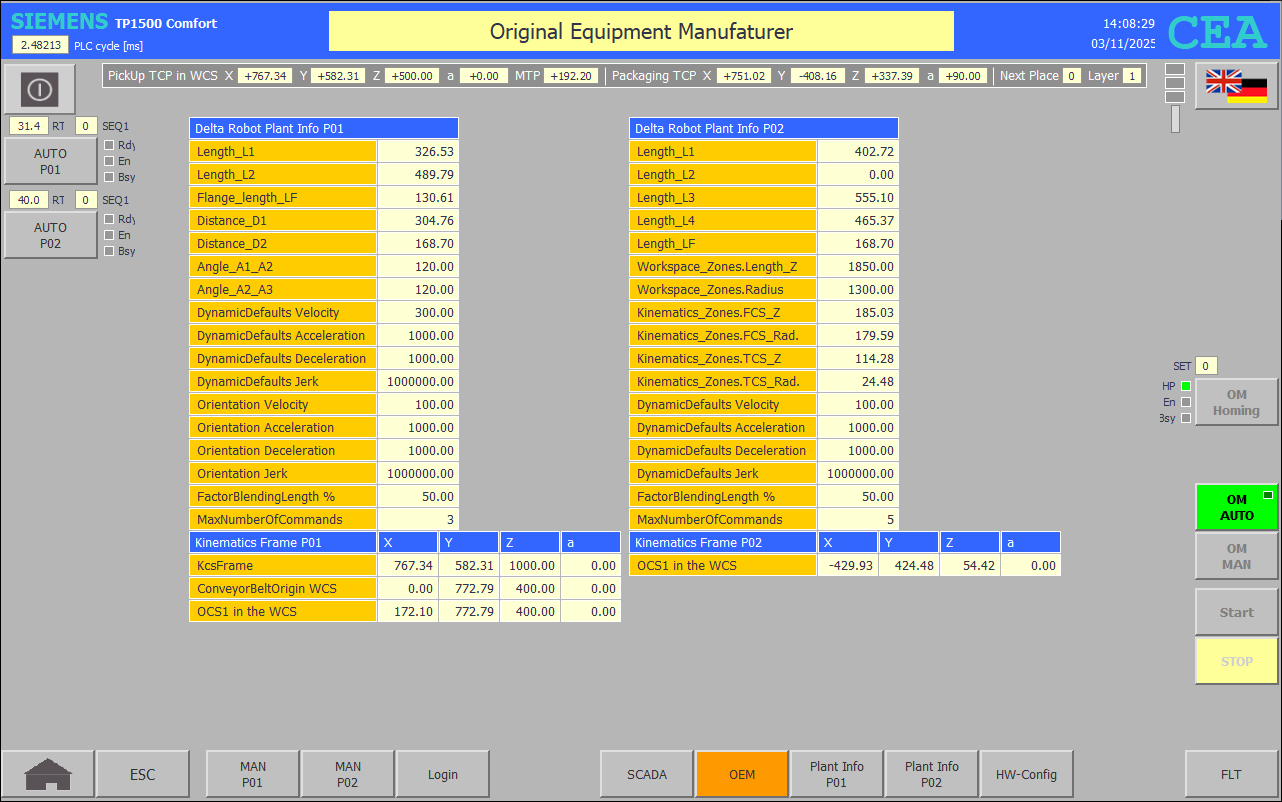This screenshot has width=1282, height=802.
Task: Click the small vertical slider below stacked boxes
Action: point(1175,119)
